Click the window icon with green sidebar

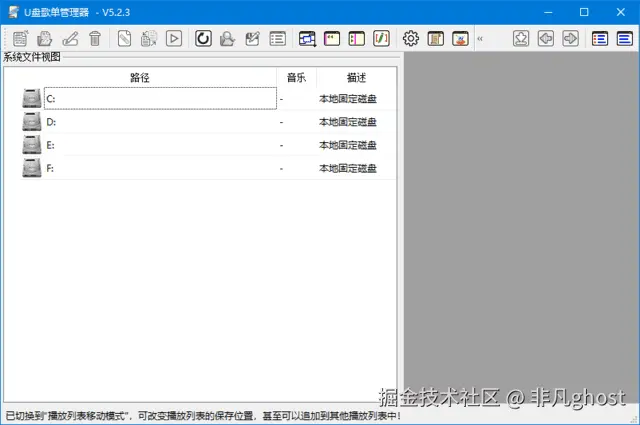(357, 39)
